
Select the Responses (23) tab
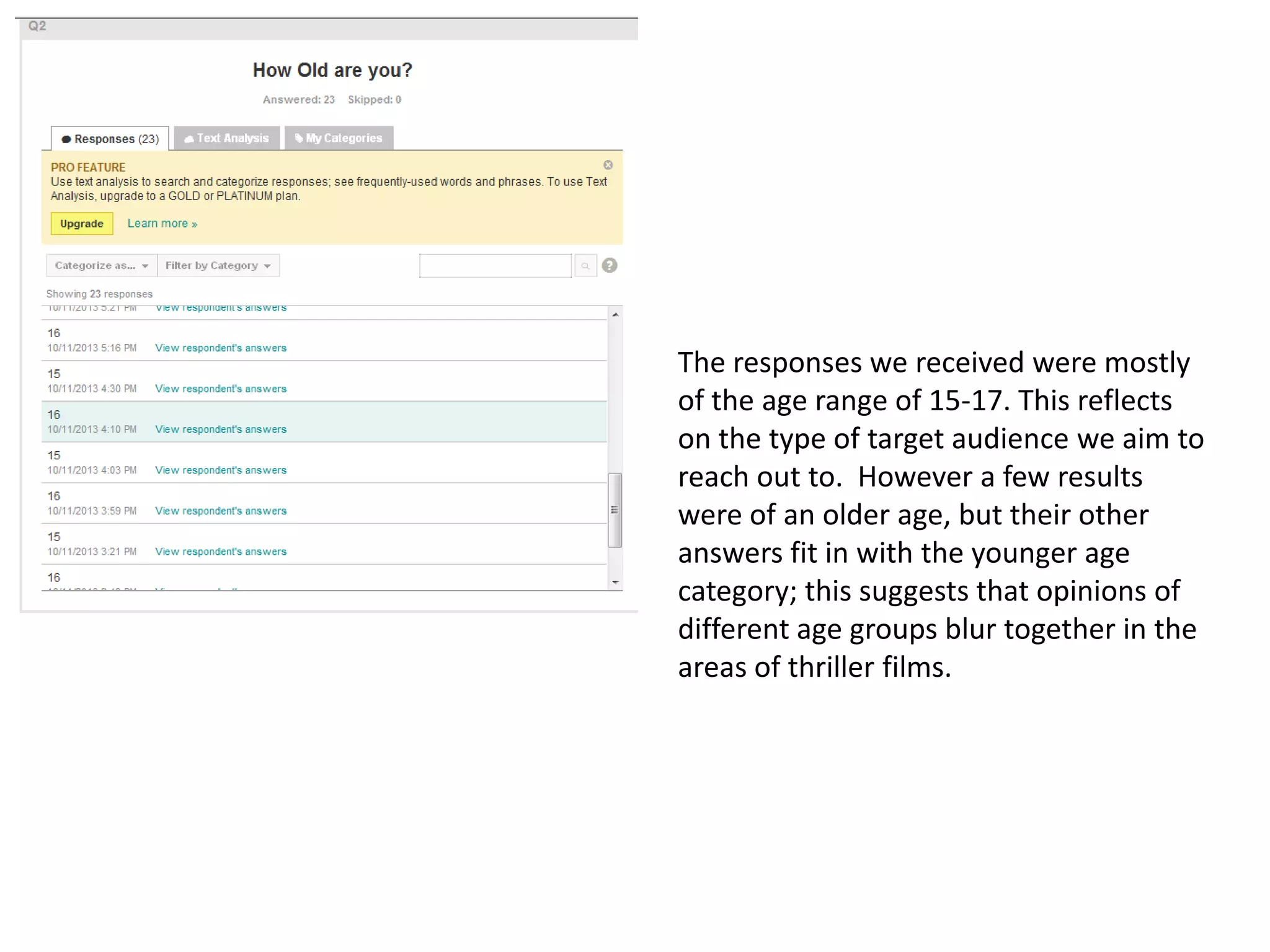click(110, 139)
